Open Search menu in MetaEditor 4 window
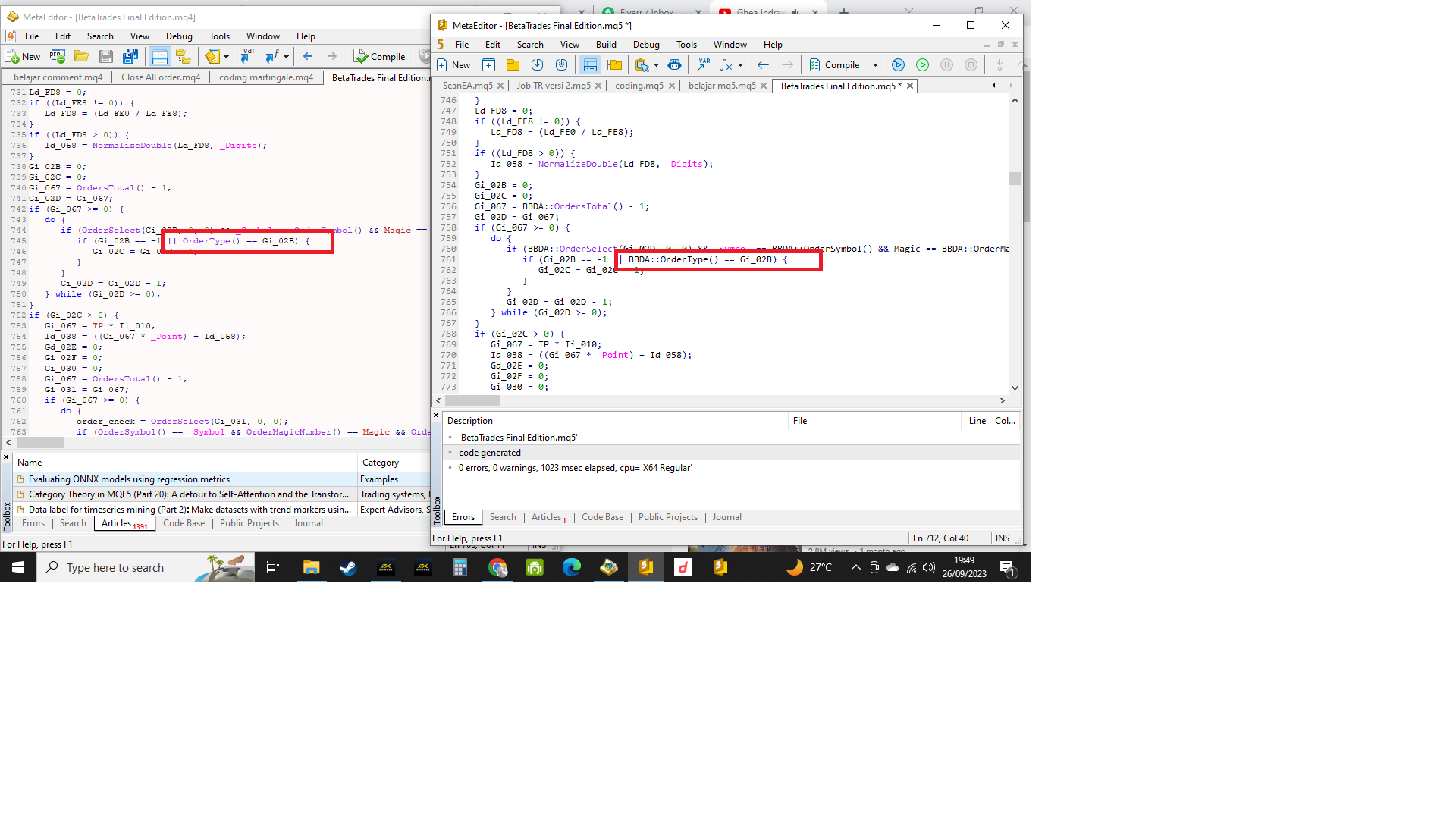This screenshot has height=819, width=1456. click(x=100, y=36)
